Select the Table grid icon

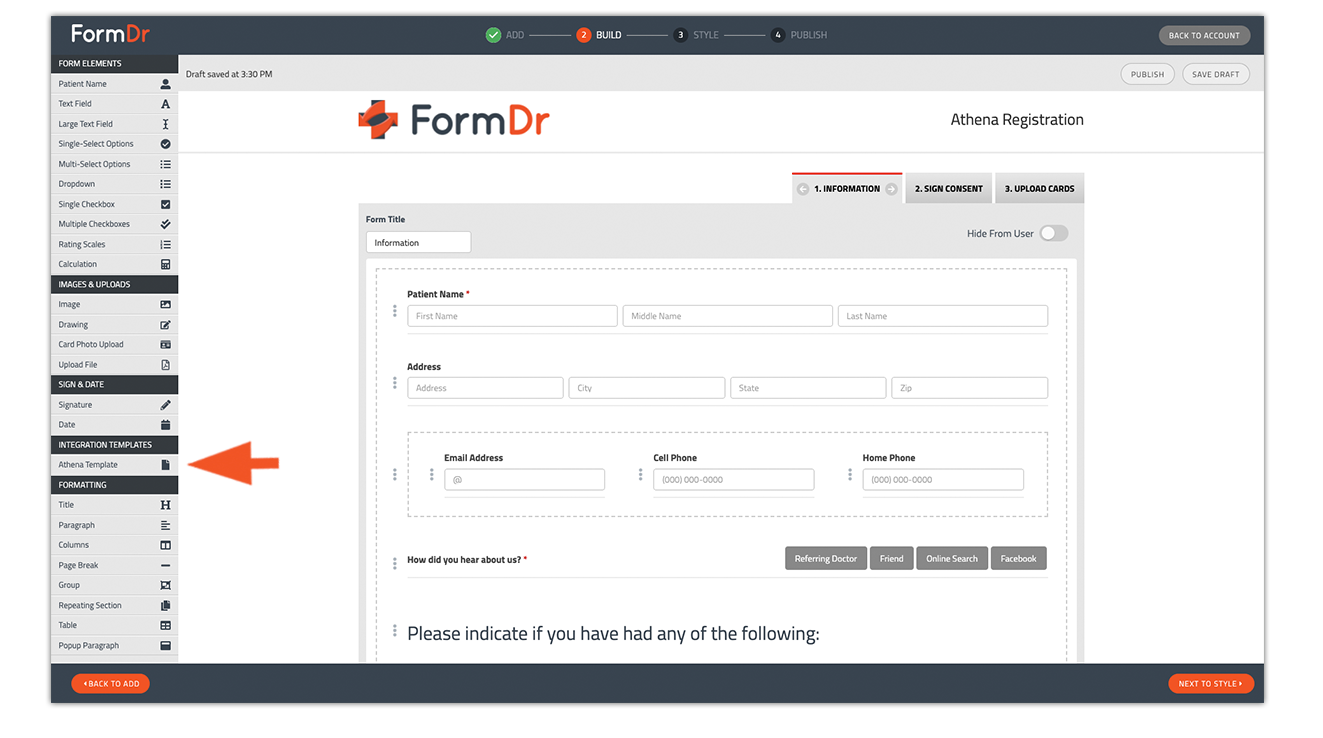(x=166, y=625)
